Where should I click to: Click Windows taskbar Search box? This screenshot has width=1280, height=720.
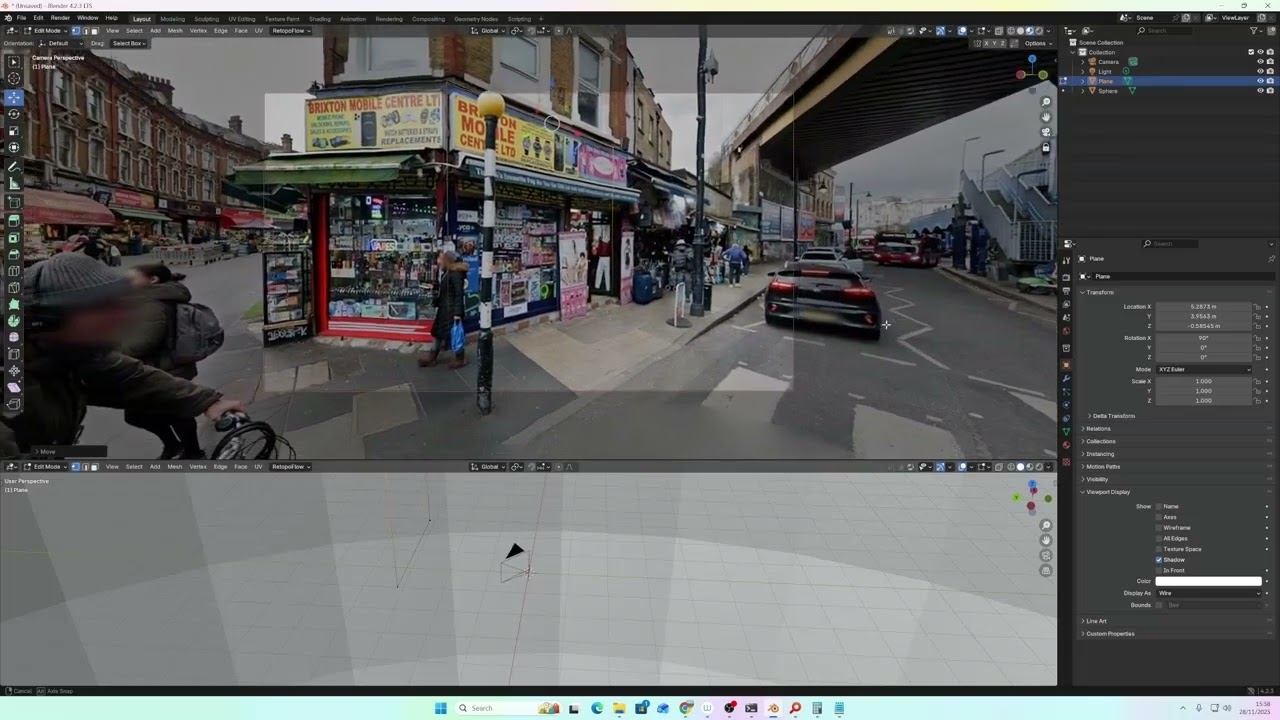506,708
